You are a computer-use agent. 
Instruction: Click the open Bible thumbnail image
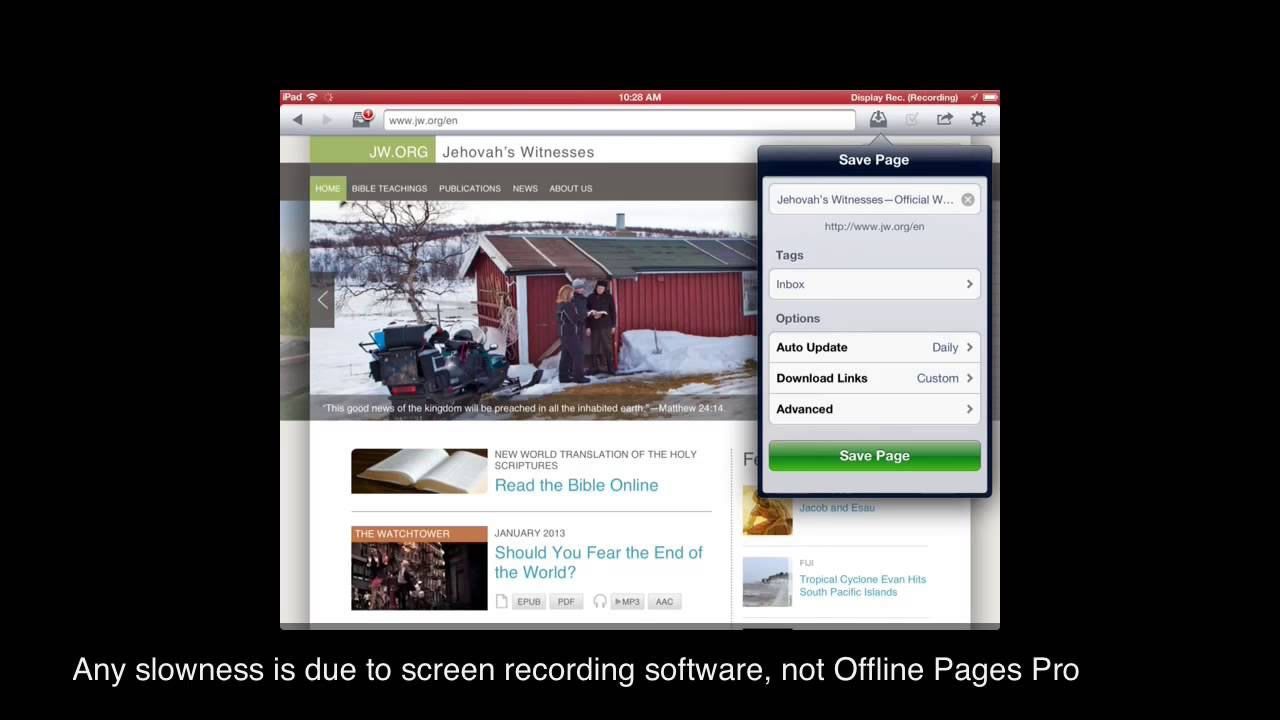(x=419, y=471)
